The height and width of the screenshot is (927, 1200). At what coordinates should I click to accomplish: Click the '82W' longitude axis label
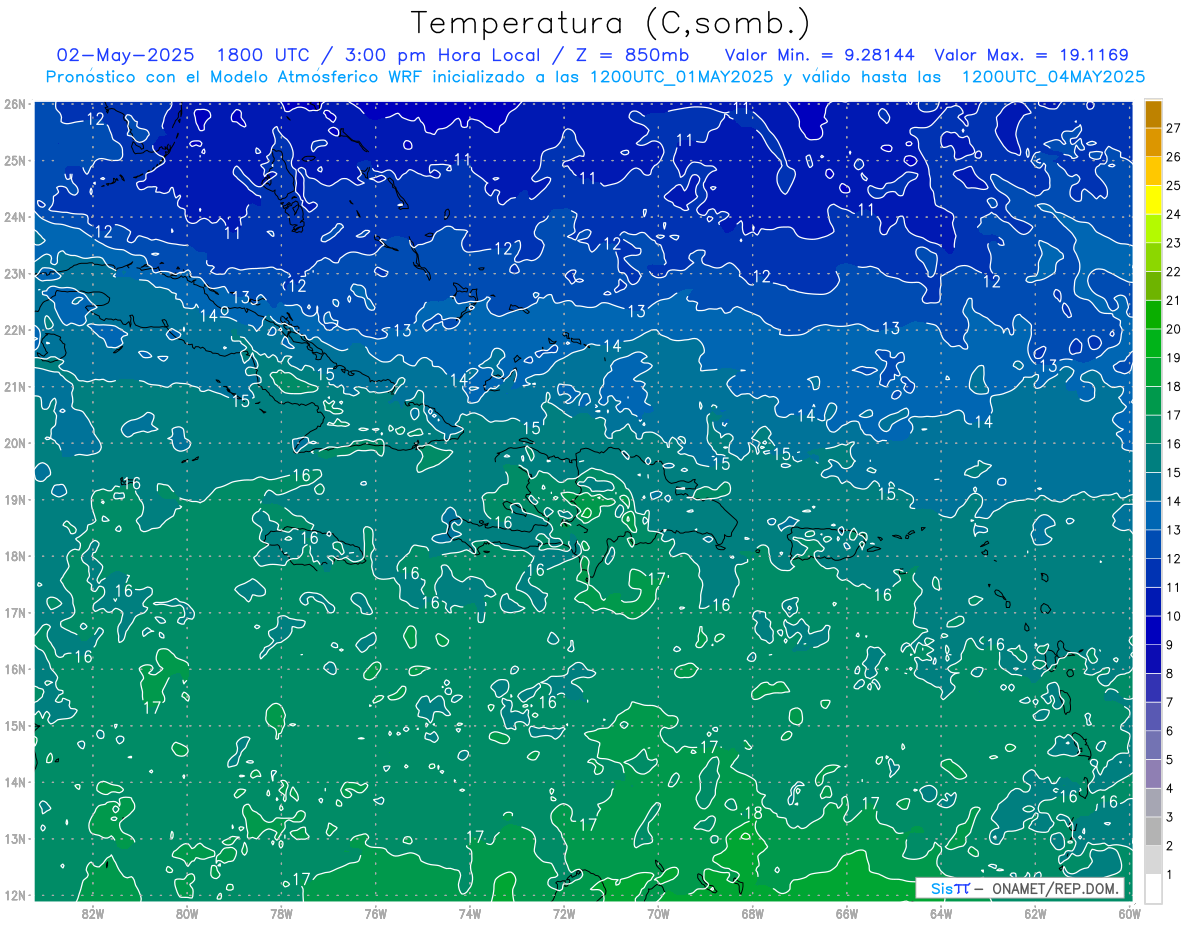(93, 912)
